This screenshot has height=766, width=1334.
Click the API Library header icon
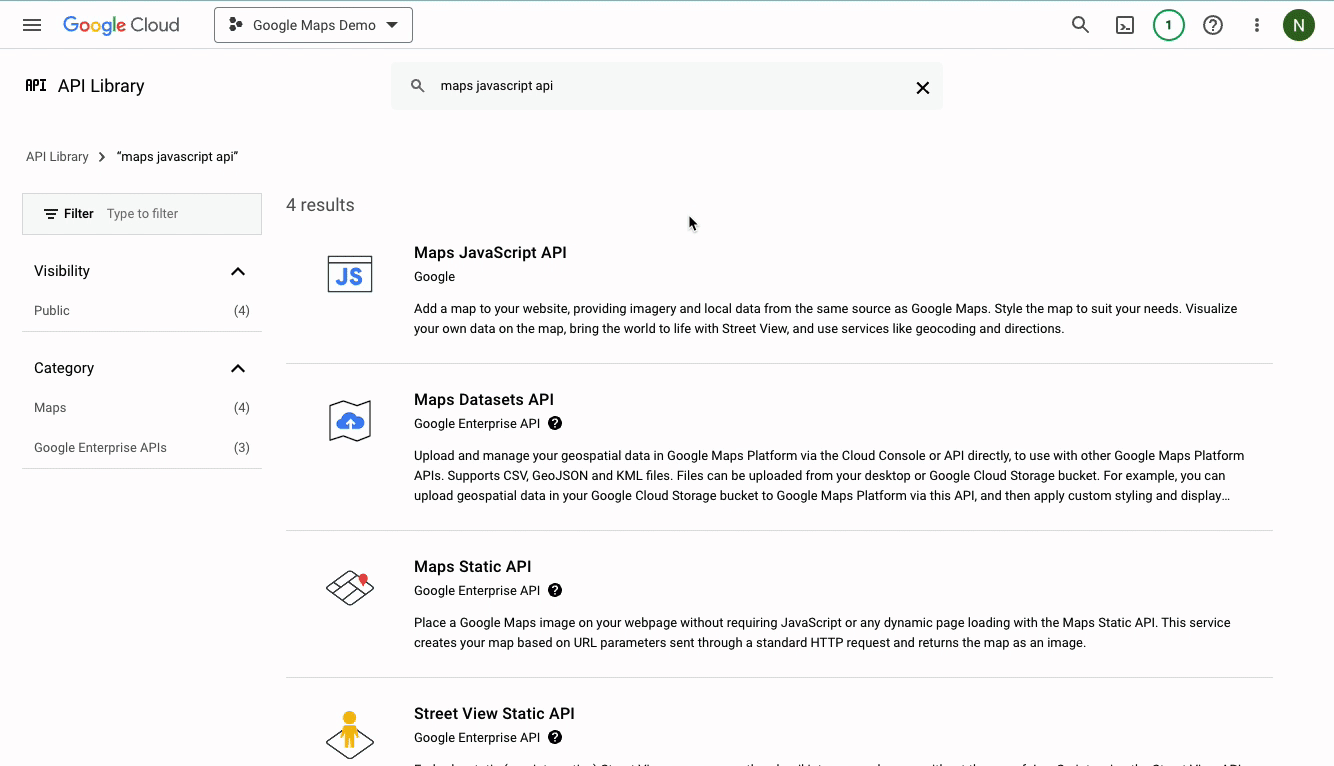(36, 86)
